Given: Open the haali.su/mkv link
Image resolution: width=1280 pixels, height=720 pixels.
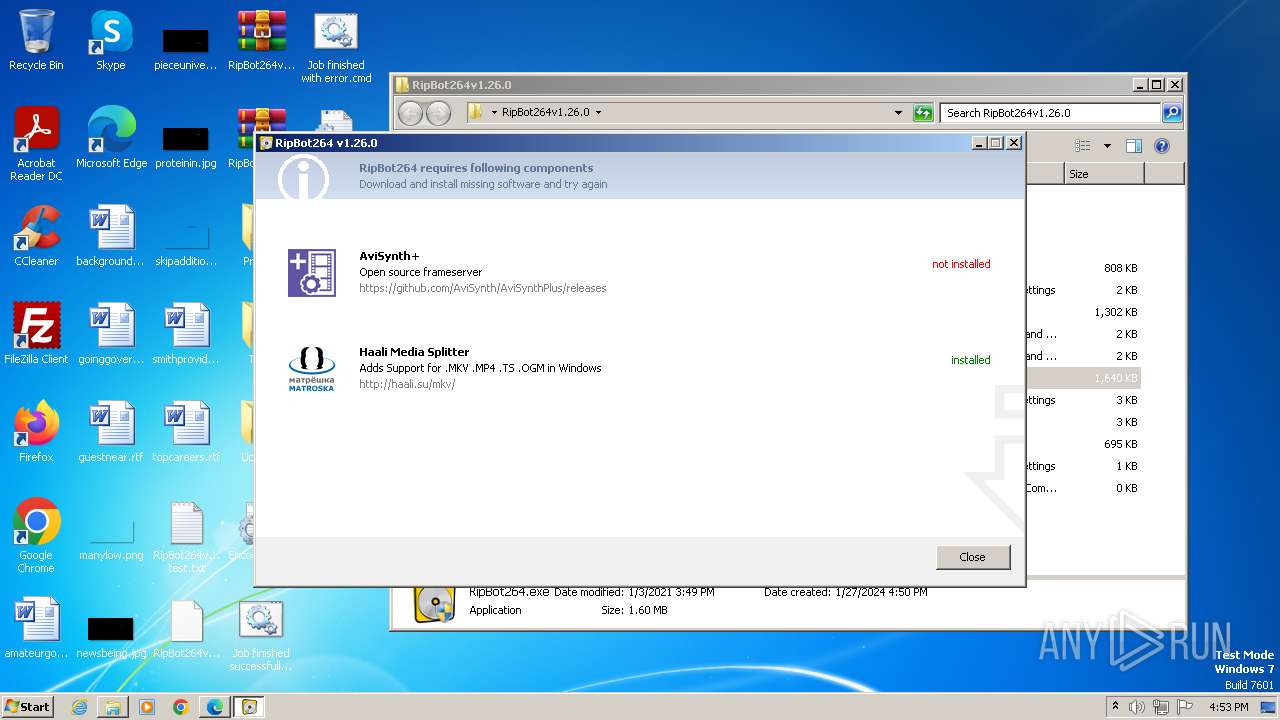Looking at the screenshot, I should [407, 384].
